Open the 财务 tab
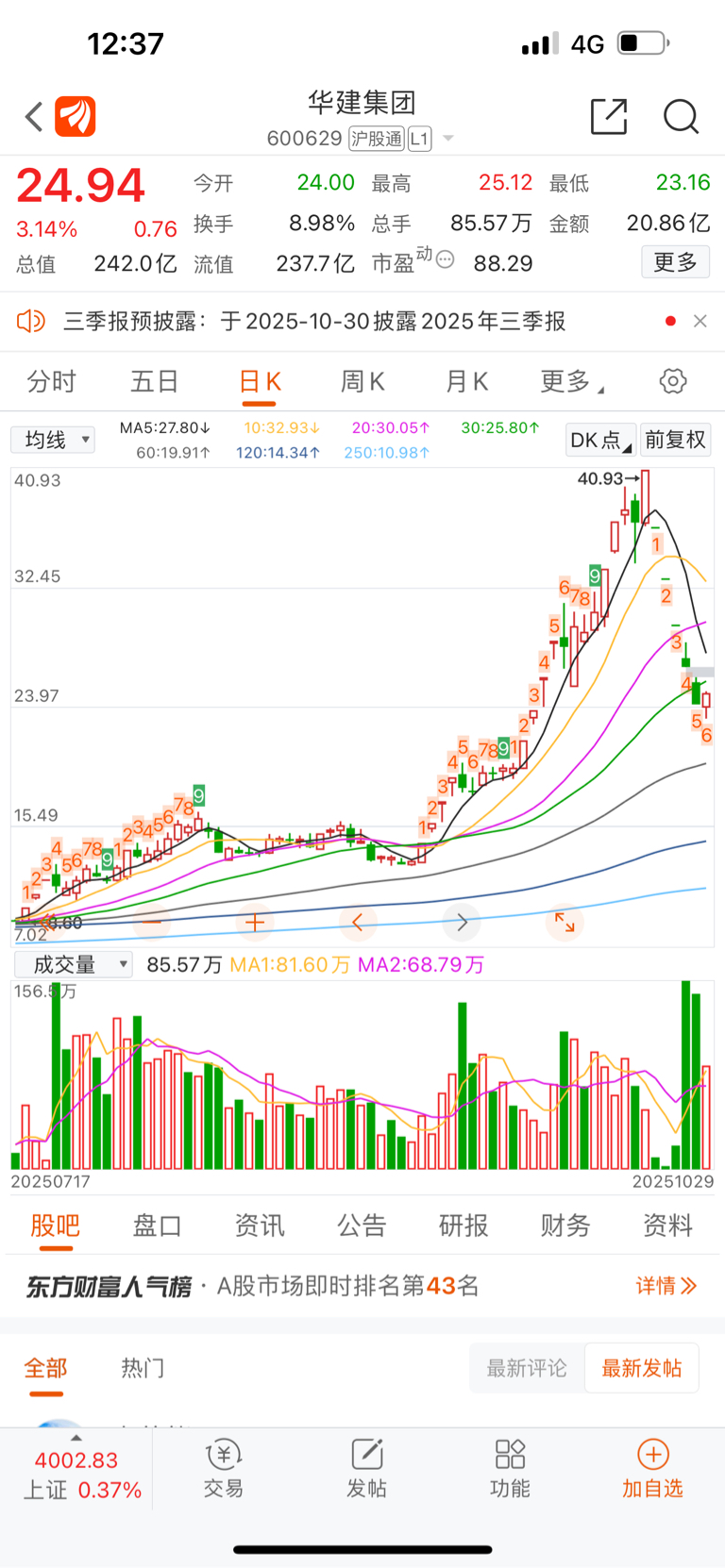 pyautogui.click(x=565, y=1226)
